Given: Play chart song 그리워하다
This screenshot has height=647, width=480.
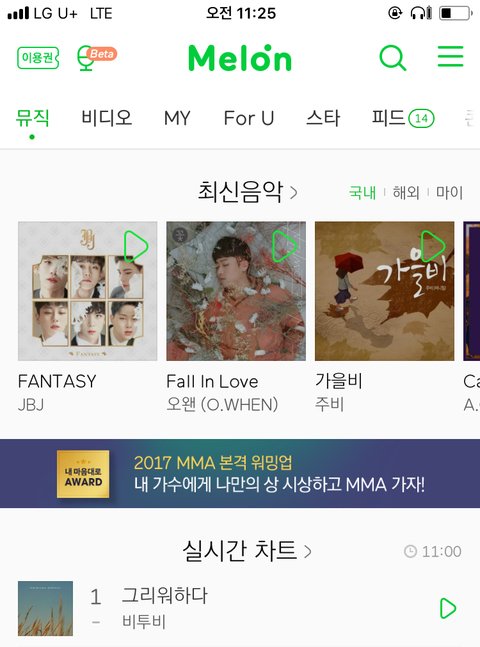Looking at the screenshot, I should pyautogui.click(x=448, y=608).
